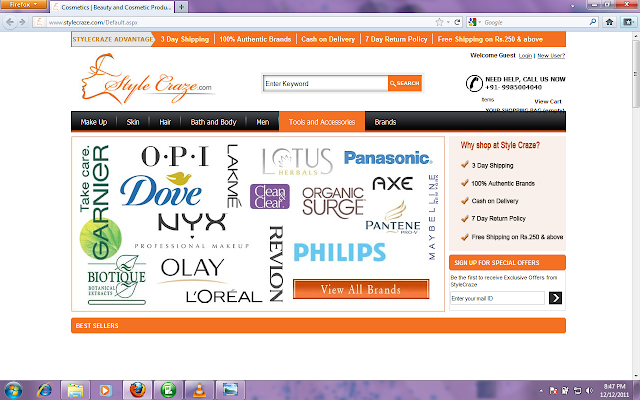Click the Pantene brand logo
The width and height of the screenshot is (640, 400).
click(393, 218)
